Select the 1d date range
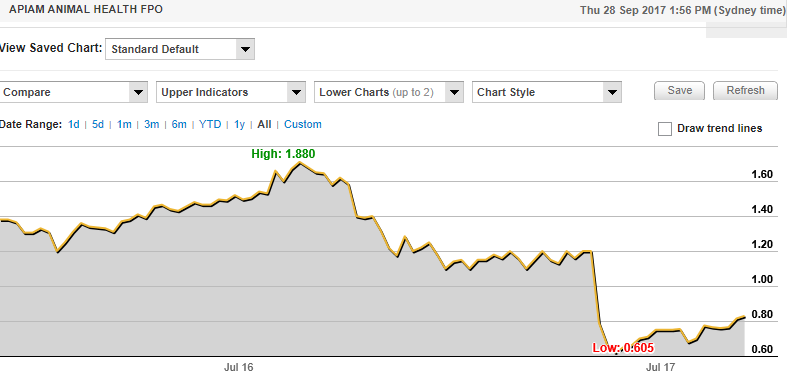Image resolution: width=787 pixels, height=375 pixels. click(74, 124)
